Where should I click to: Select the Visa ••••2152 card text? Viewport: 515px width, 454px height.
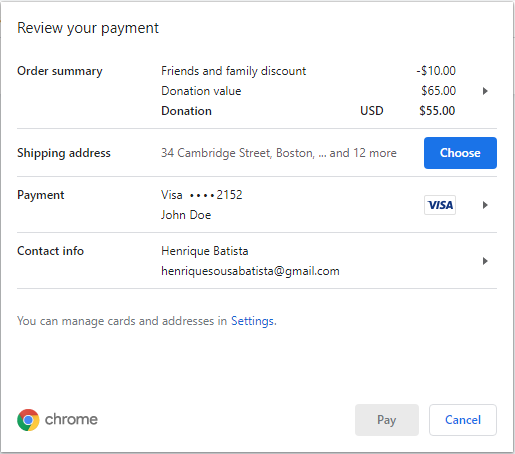click(202, 195)
